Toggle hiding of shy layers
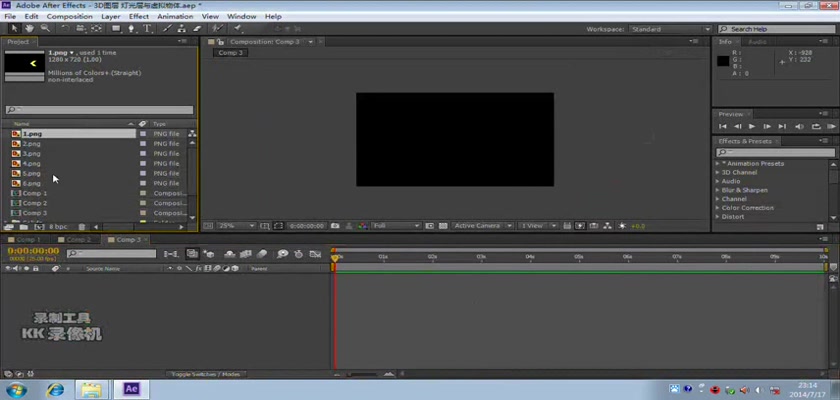The height and width of the screenshot is (400, 840). pyautogui.click(x=229, y=254)
